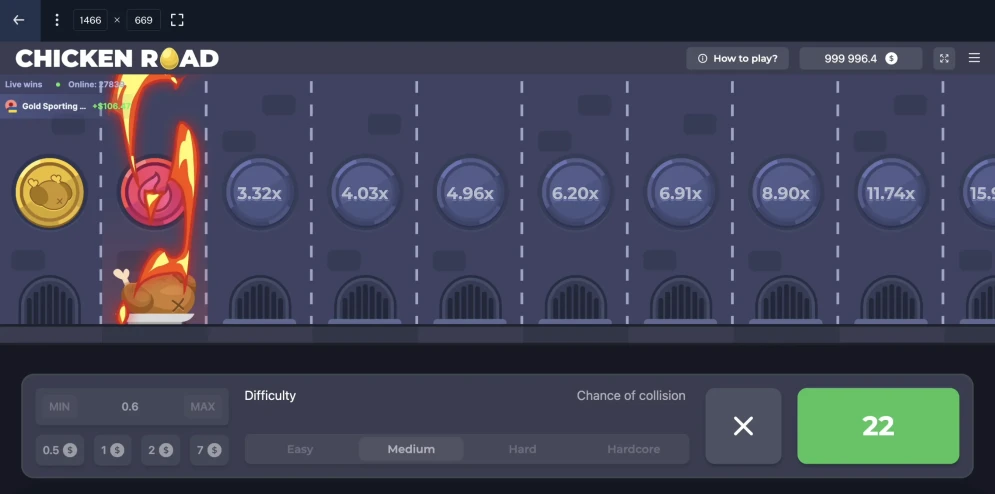Open the How to play? help
Viewport: 995px width, 494px height.
[737, 58]
